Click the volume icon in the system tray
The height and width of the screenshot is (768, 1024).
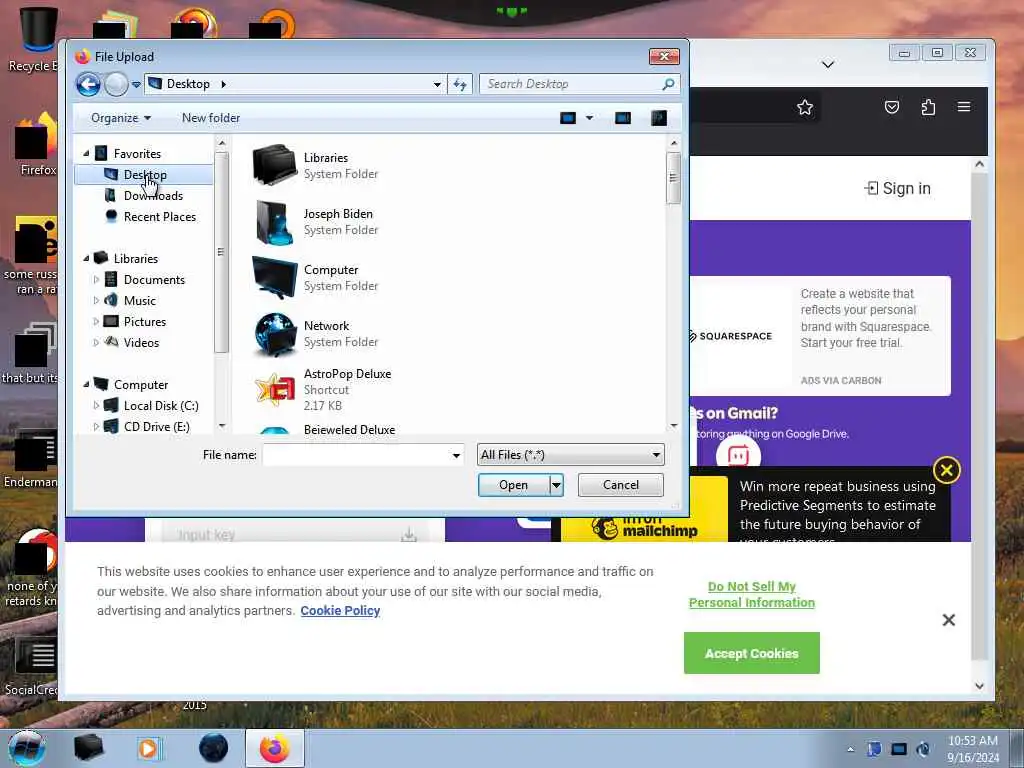pyautogui.click(x=923, y=749)
